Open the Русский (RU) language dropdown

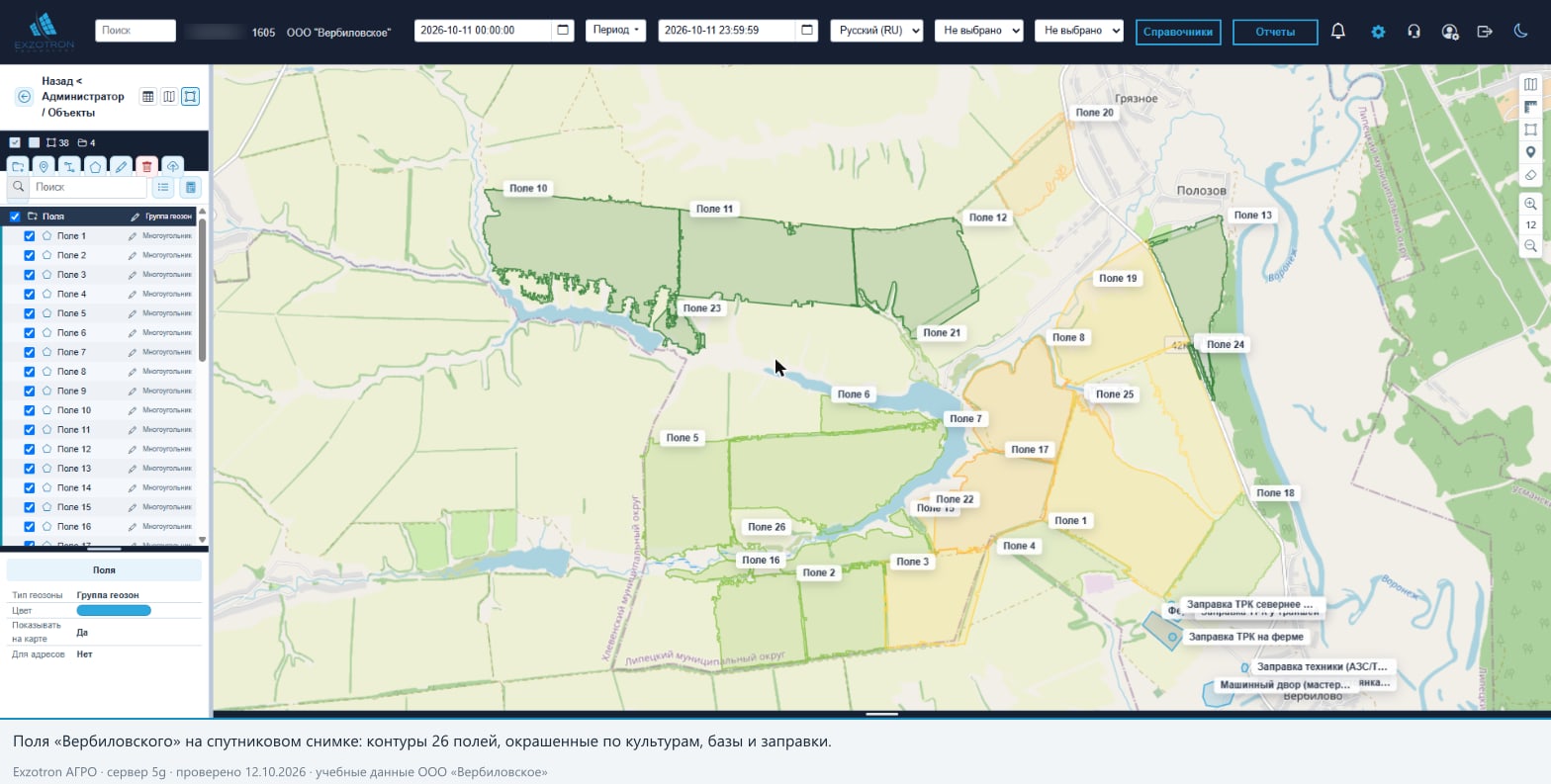pos(876,31)
